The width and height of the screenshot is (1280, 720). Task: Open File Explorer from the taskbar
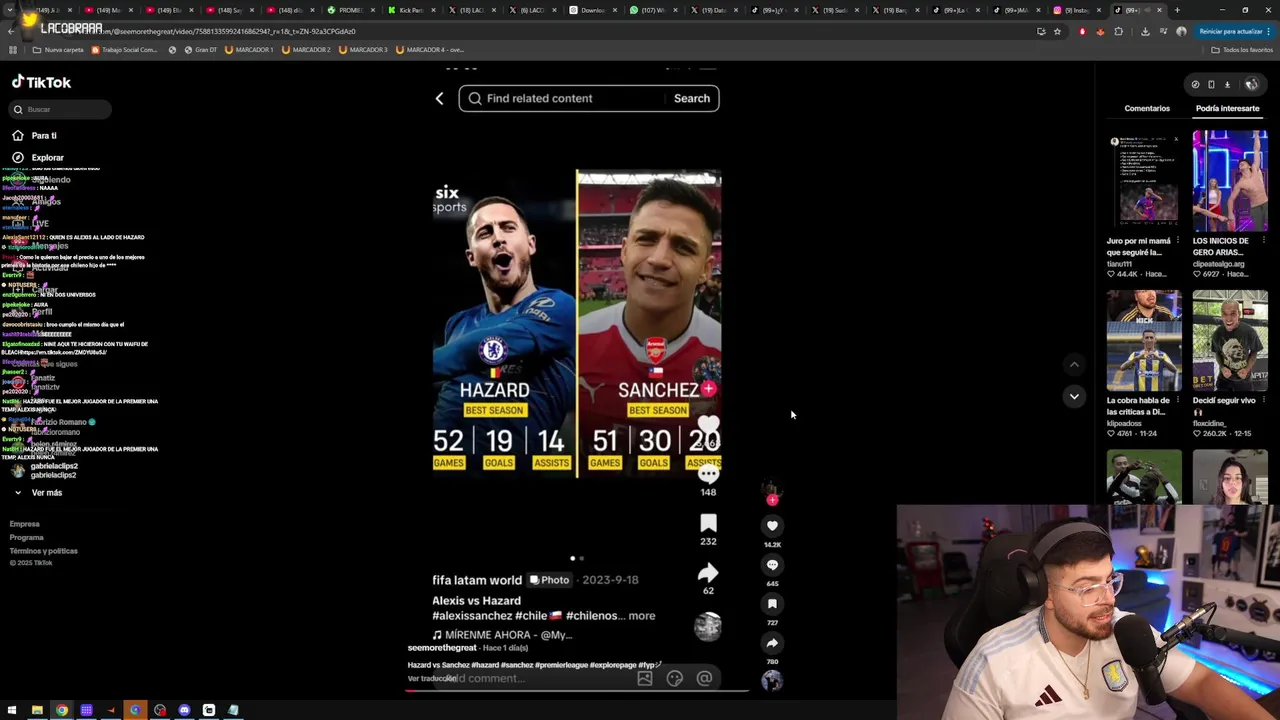[37, 711]
